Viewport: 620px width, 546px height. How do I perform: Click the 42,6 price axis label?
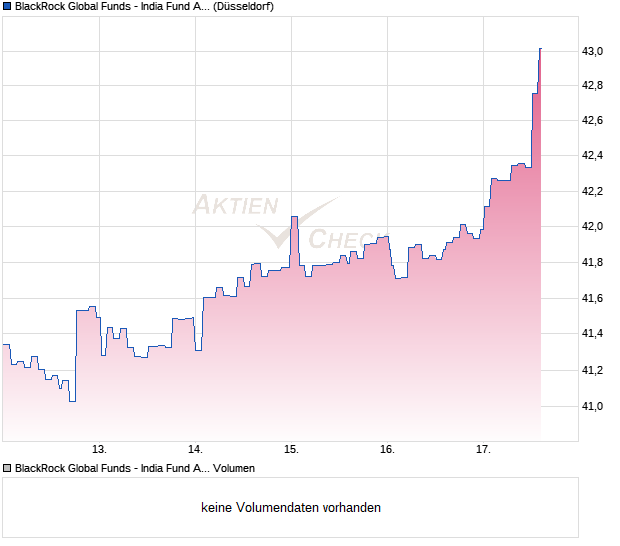tap(592, 120)
